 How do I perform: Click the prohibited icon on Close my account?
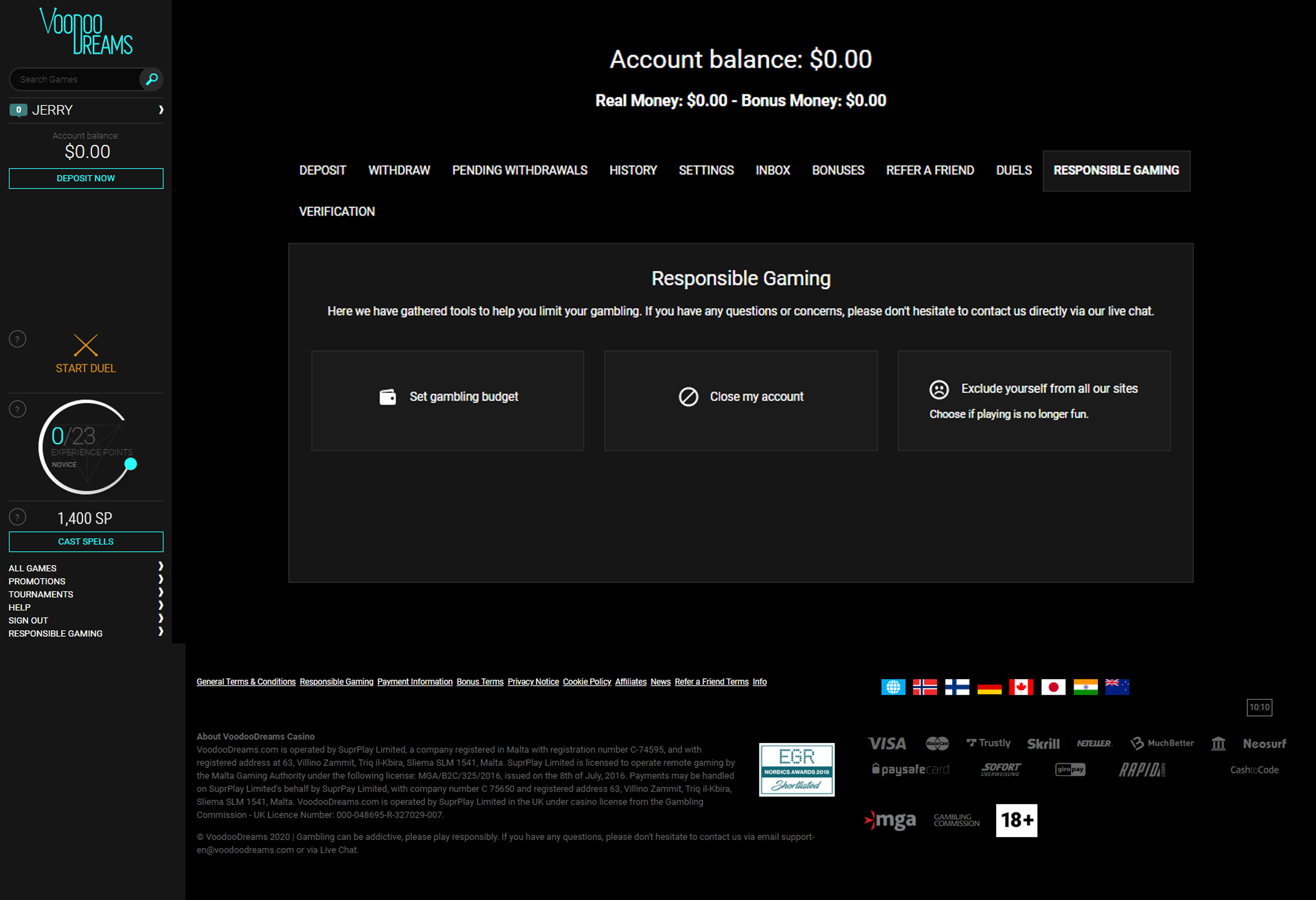pos(688,397)
